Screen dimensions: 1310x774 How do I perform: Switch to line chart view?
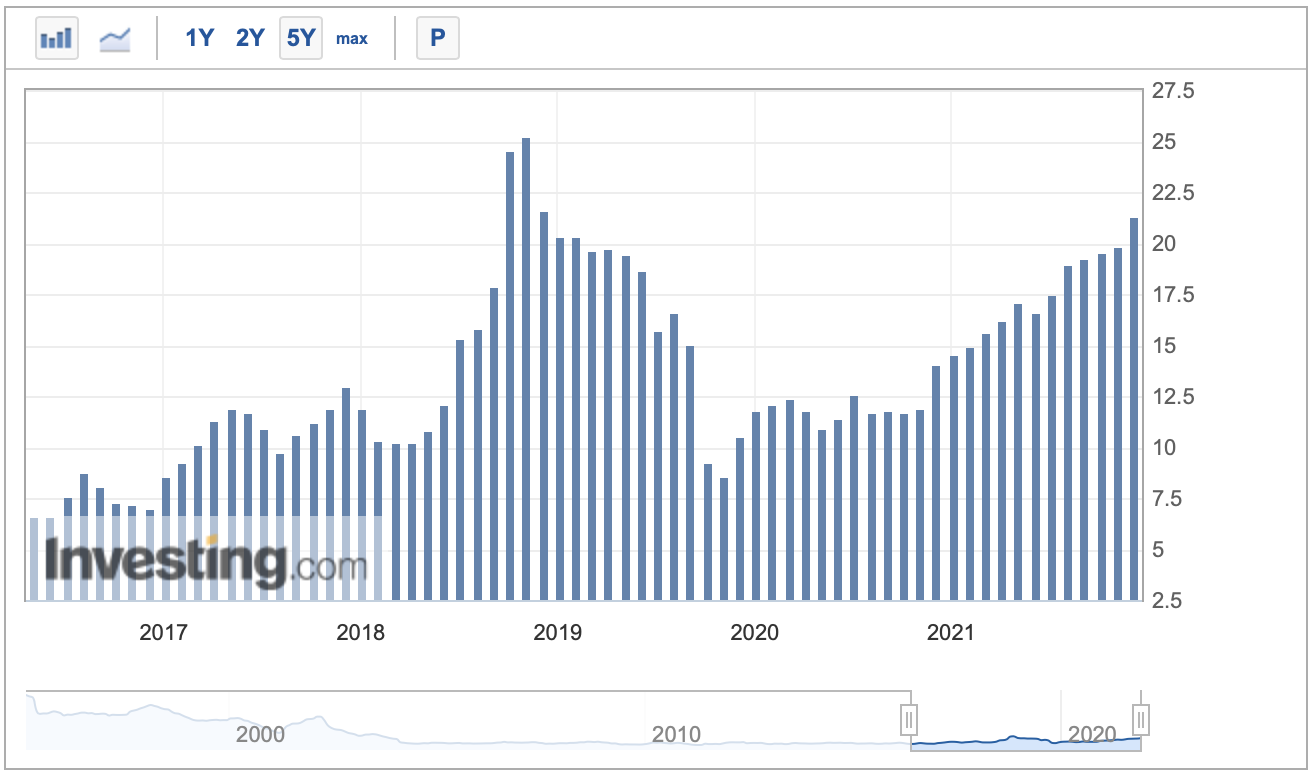[115, 39]
